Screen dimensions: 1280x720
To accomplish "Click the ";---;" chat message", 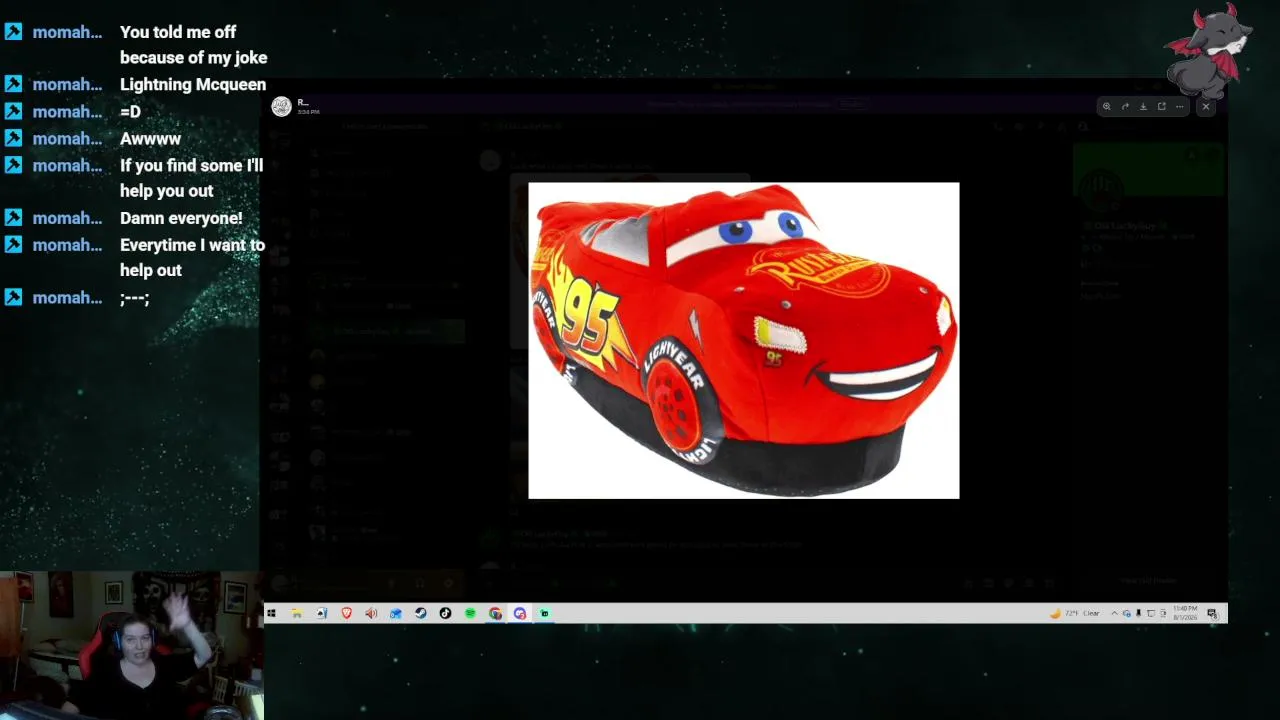I will (x=135, y=298).
